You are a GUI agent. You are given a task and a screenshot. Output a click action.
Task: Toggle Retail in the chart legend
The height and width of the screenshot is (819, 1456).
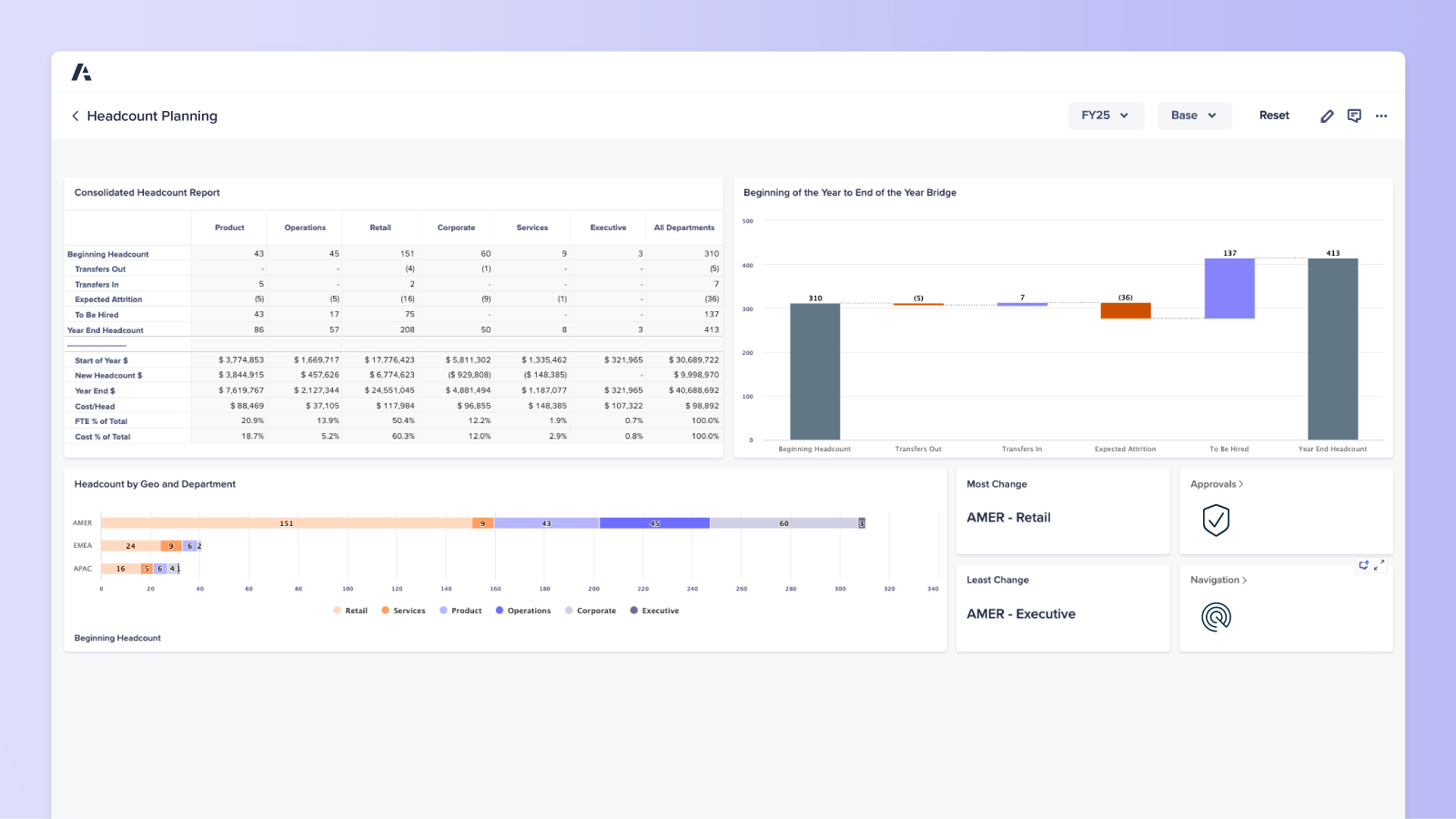tap(354, 611)
